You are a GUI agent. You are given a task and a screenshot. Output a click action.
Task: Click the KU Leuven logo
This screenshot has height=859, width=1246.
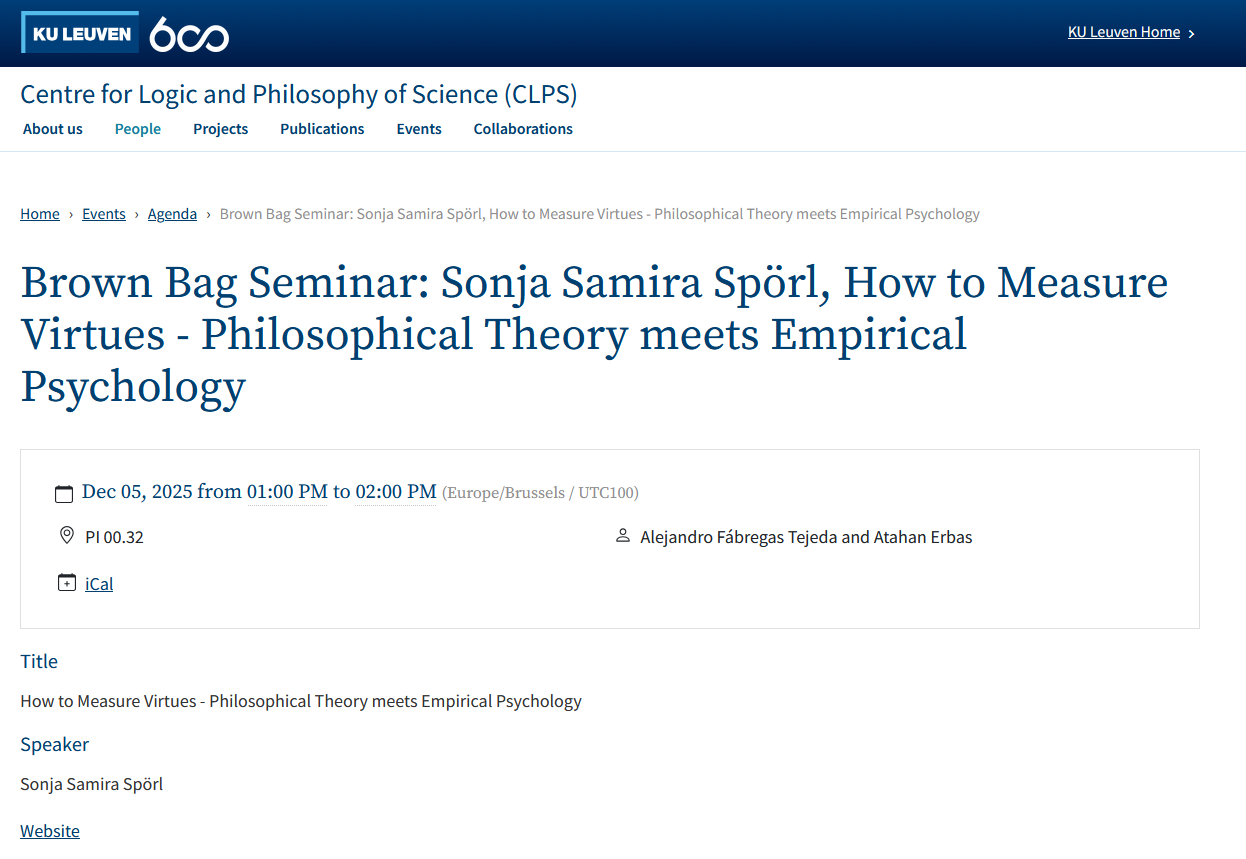[x=80, y=34]
